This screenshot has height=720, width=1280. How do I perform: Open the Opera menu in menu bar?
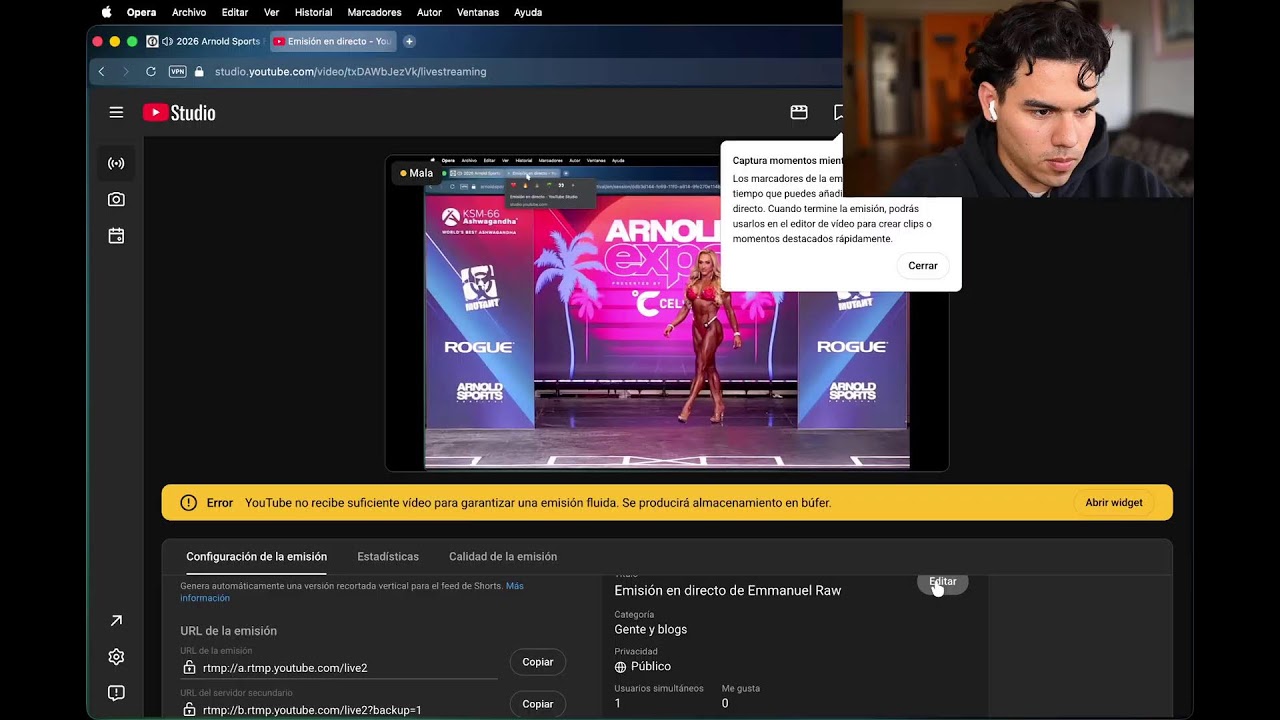pyautogui.click(x=141, y=12)
